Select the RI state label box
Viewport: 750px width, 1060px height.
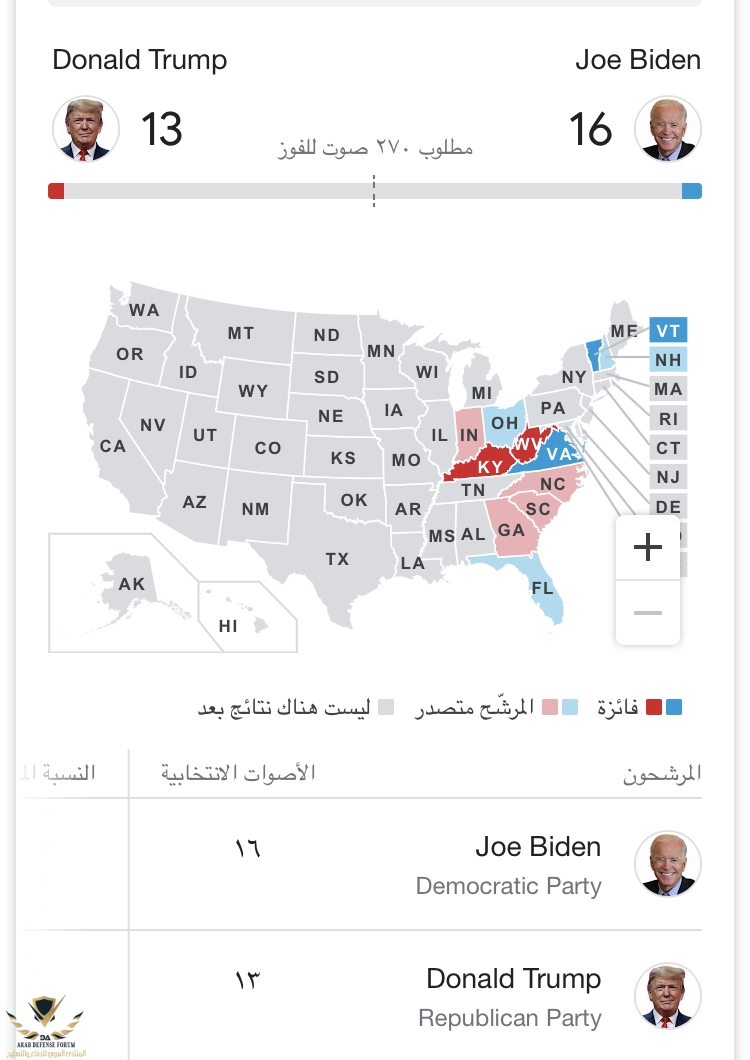click(x=668, y=419)
